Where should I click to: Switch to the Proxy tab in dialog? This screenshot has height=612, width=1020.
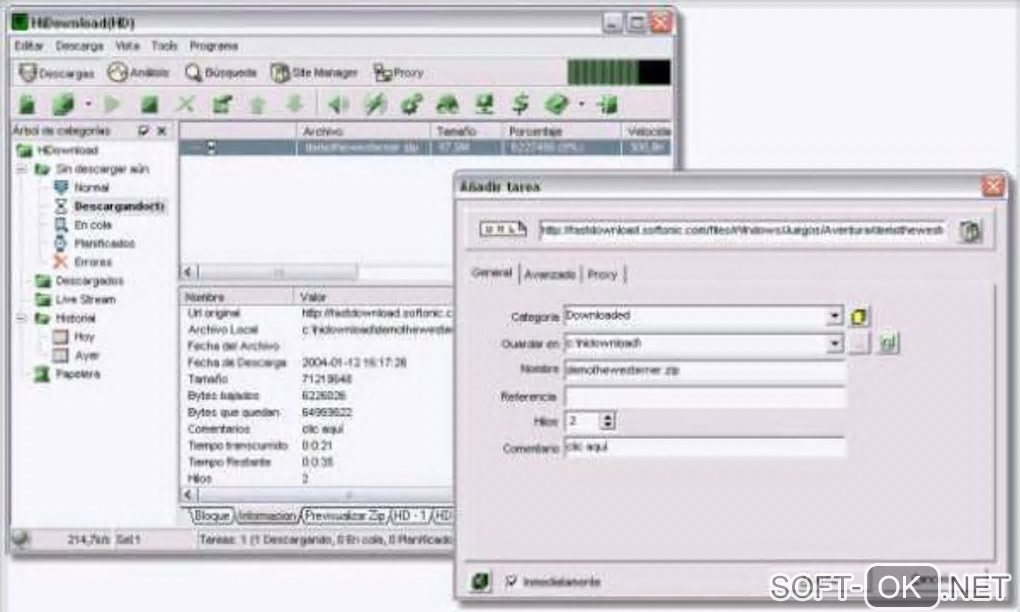click(602, 274)
